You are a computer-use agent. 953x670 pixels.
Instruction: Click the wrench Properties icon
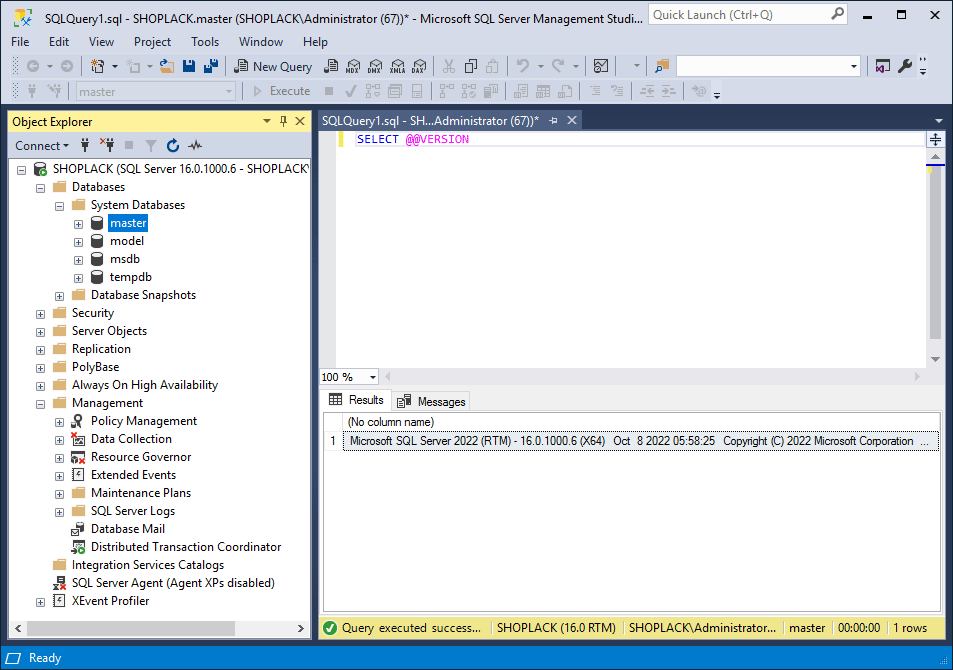(905, 66)
